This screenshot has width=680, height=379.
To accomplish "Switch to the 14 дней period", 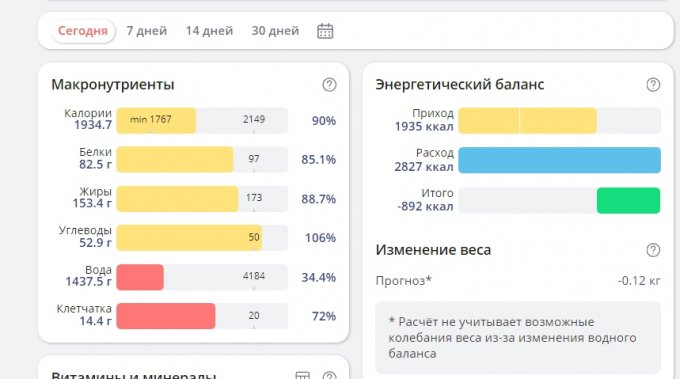I will (x=209, y=31).
